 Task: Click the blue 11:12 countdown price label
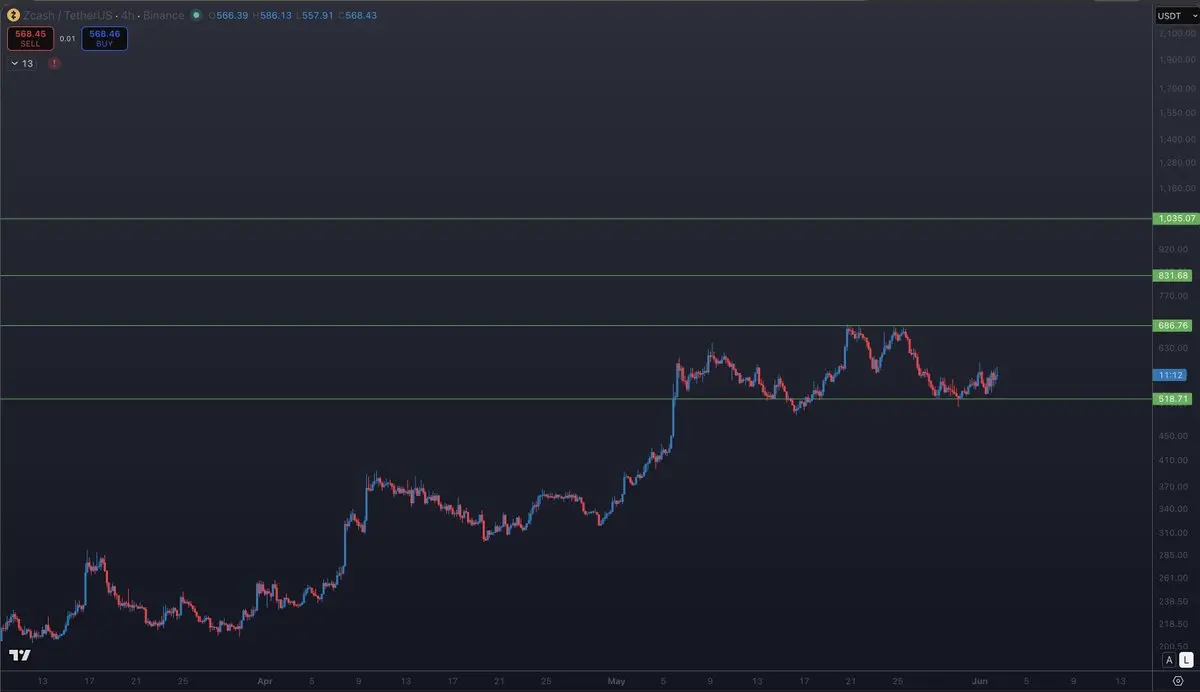pyautogui.click(x=1171, y=375)
